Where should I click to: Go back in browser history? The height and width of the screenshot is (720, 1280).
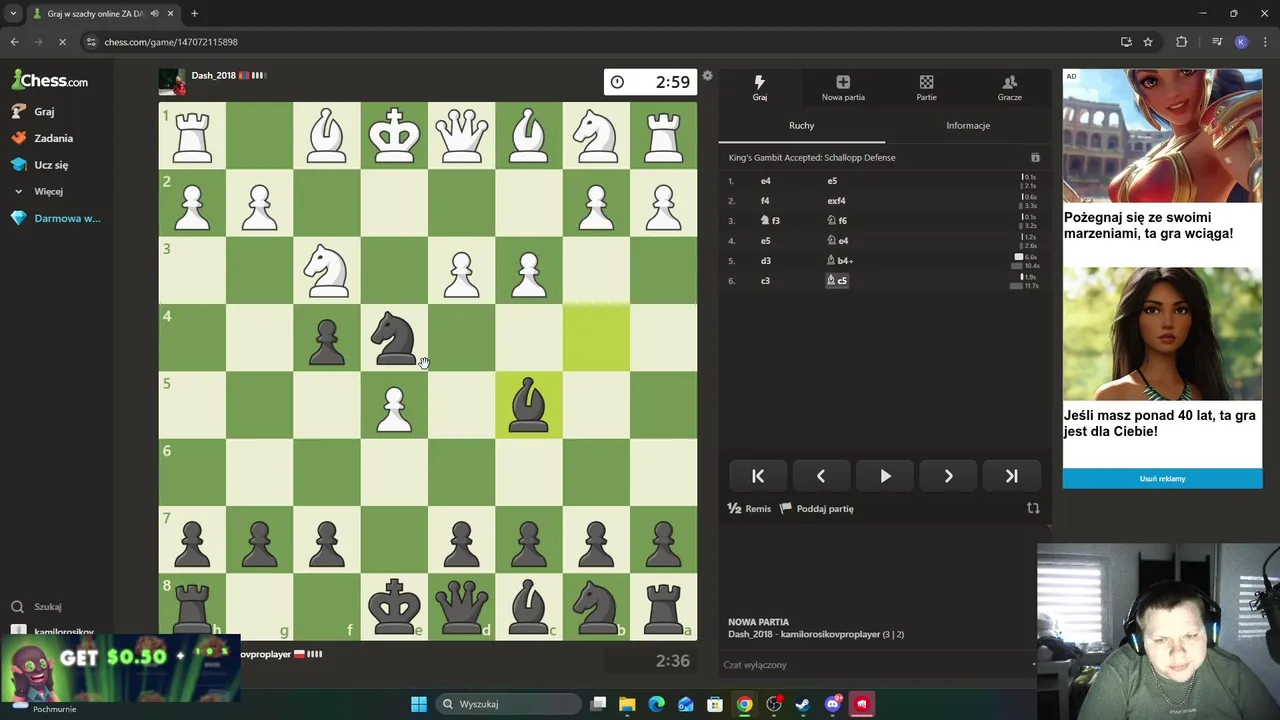15,42
